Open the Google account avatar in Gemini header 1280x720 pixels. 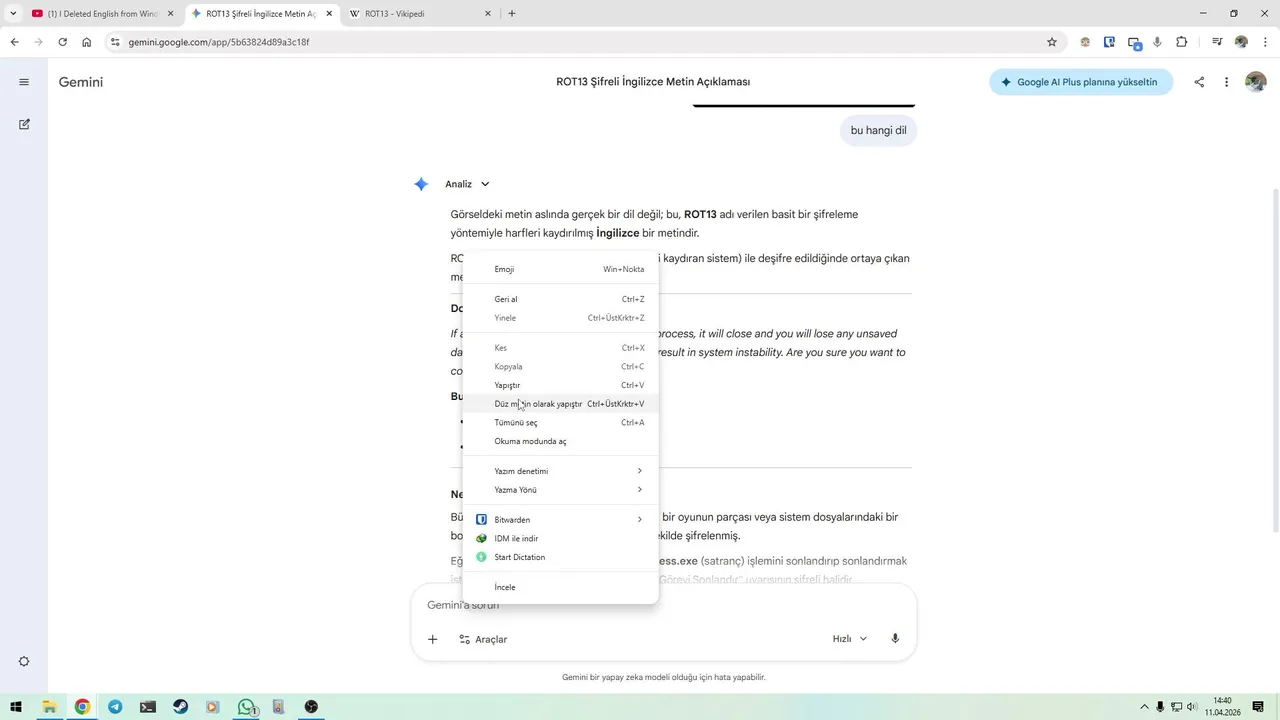point(1256,82)
